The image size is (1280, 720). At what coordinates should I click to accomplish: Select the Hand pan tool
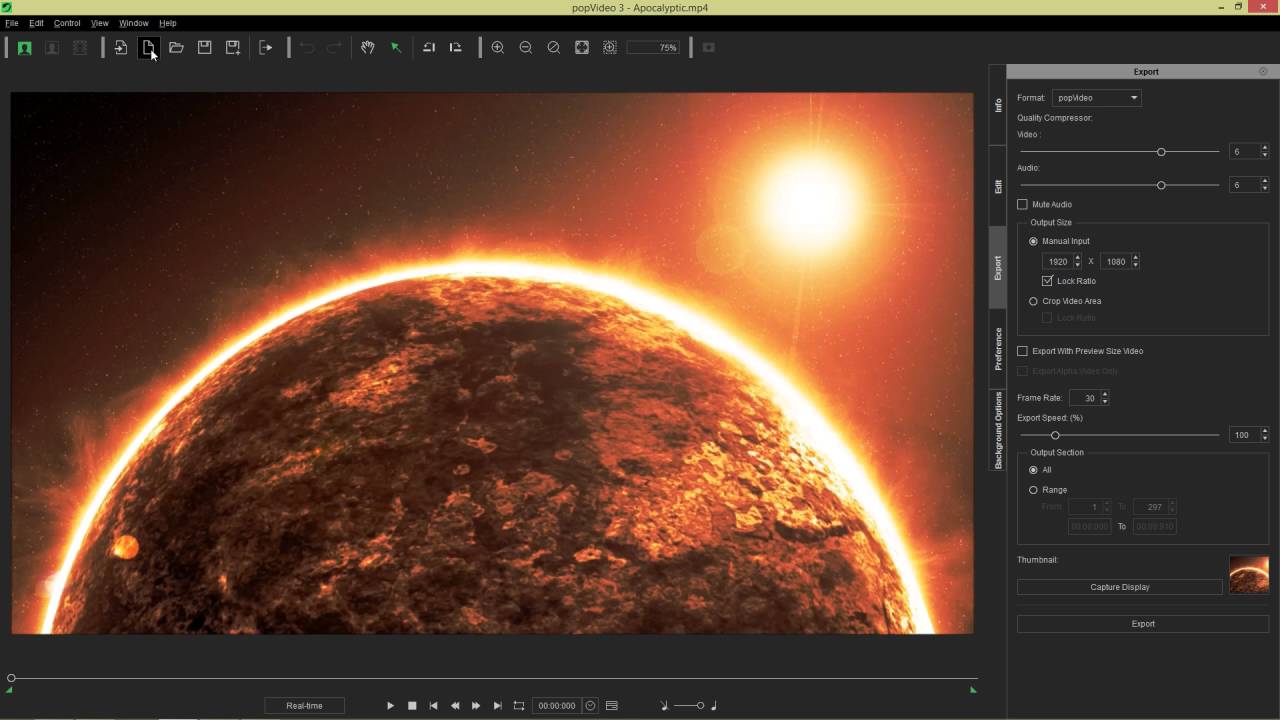(x=368, y=47)
